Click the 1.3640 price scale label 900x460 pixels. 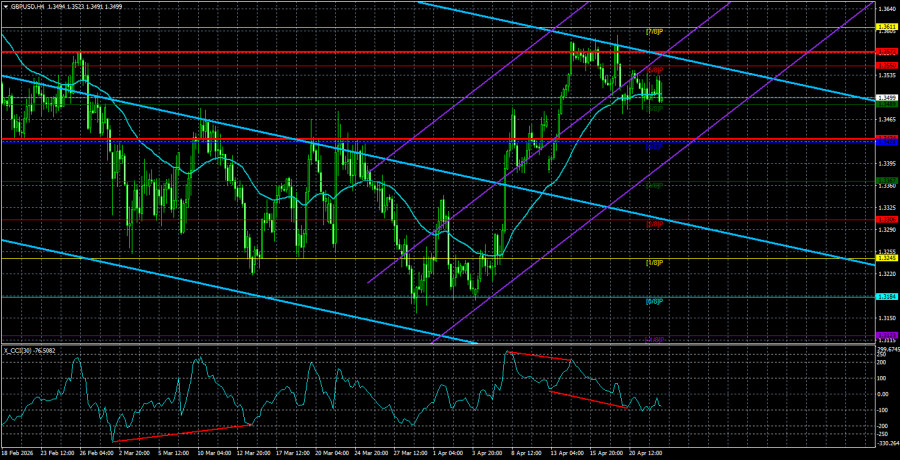pos(886,9)
